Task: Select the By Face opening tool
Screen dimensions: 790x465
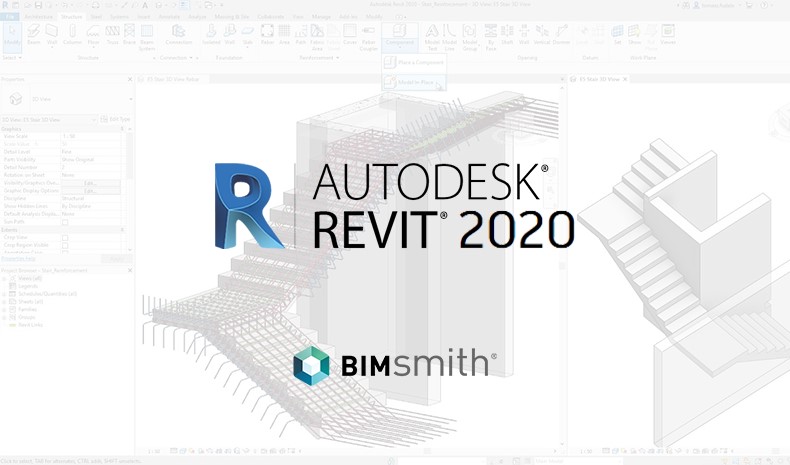Action: click(491, 37)
